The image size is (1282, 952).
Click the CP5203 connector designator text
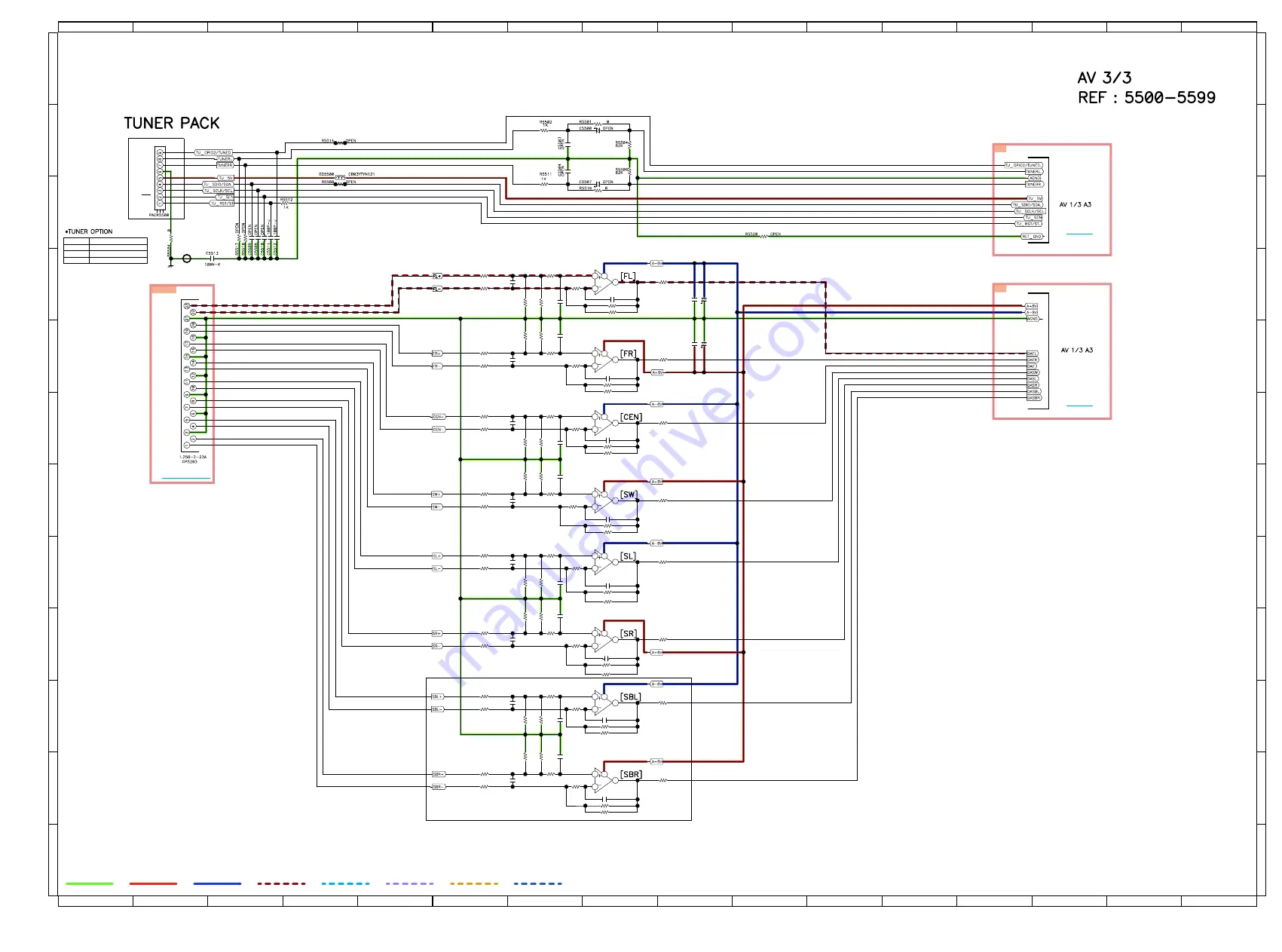(x=189, y=462)
